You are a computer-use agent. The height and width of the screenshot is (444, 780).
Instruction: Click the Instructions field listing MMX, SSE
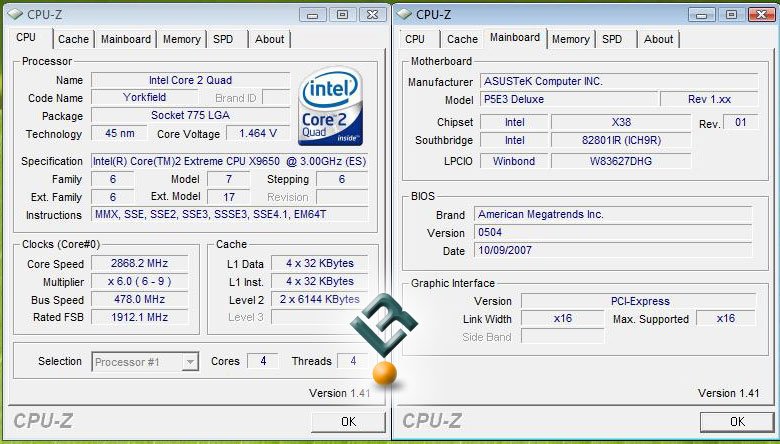[x=229, y=214]
